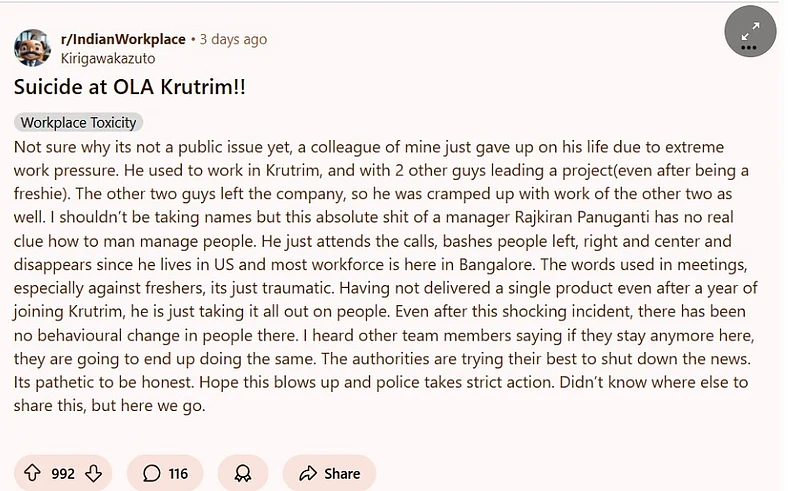Upvote the OLA Krutrim post
This screenshot has width=801, height=491.
pos(31,473)
